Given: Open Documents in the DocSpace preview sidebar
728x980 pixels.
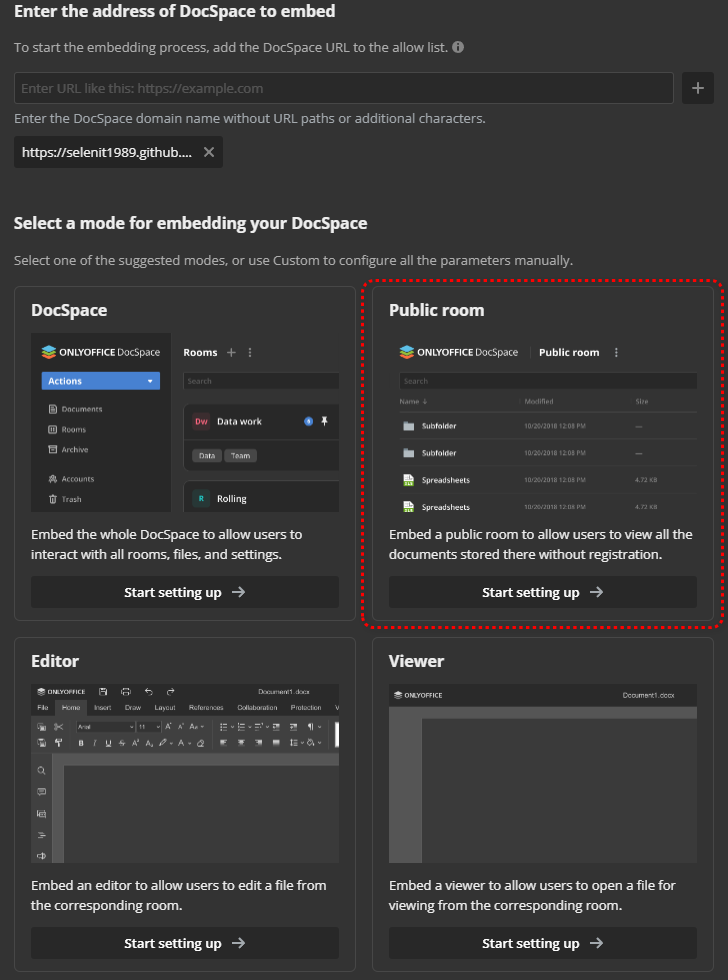Looking at the screenshot, I should pos(76,409).
